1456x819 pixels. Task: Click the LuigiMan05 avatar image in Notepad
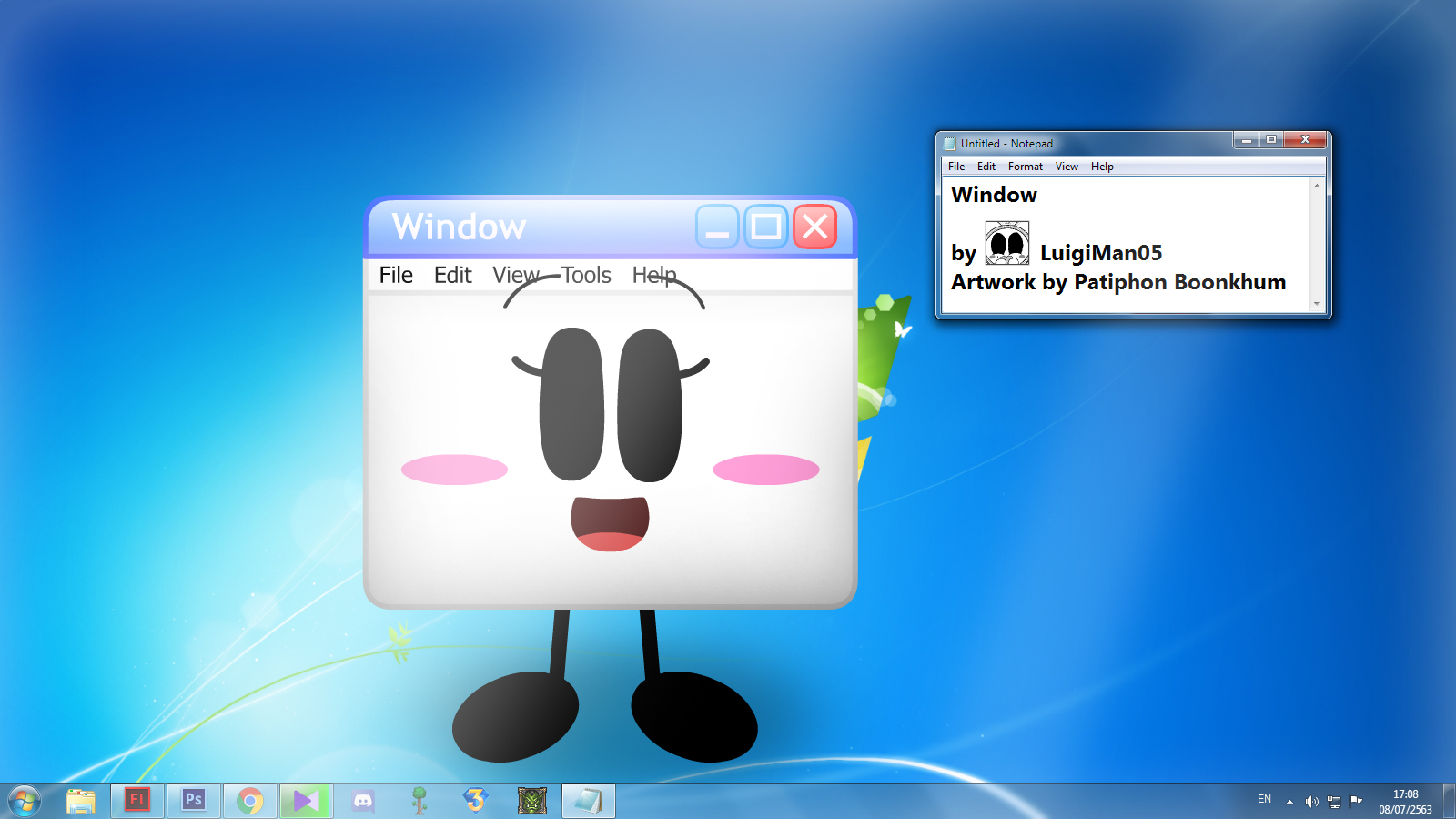pos(1007,243)
